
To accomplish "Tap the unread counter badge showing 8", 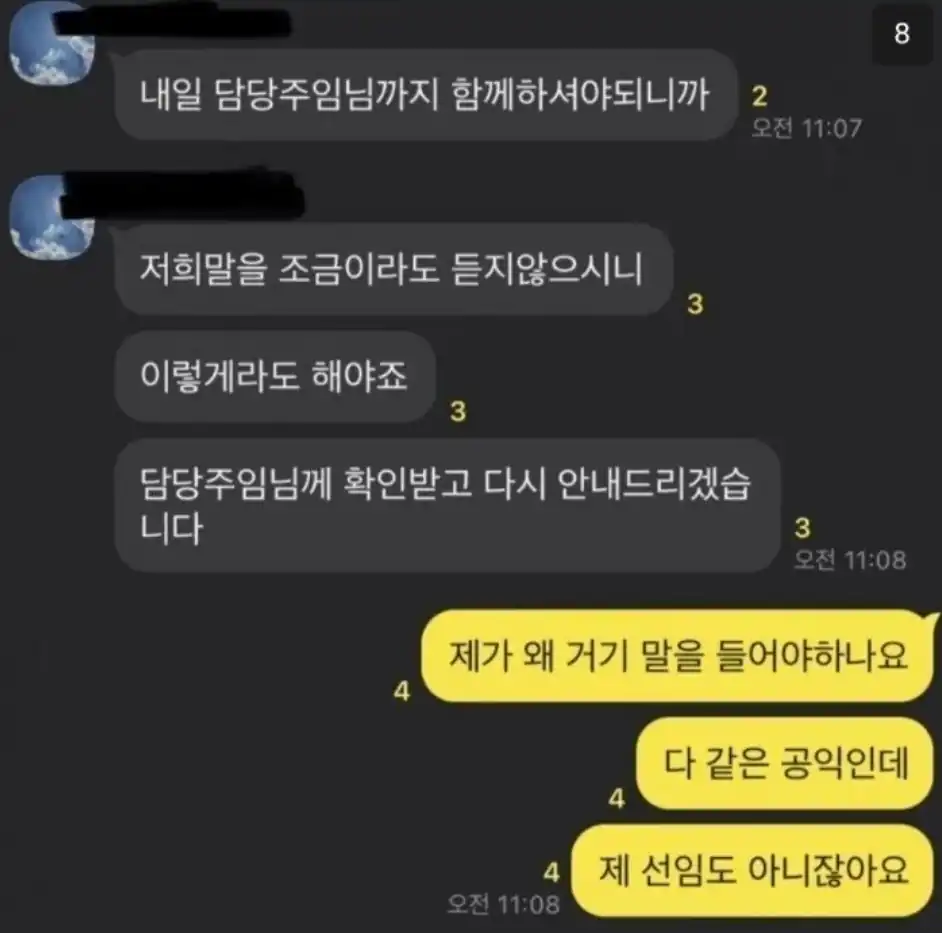I will click(901, 34).
